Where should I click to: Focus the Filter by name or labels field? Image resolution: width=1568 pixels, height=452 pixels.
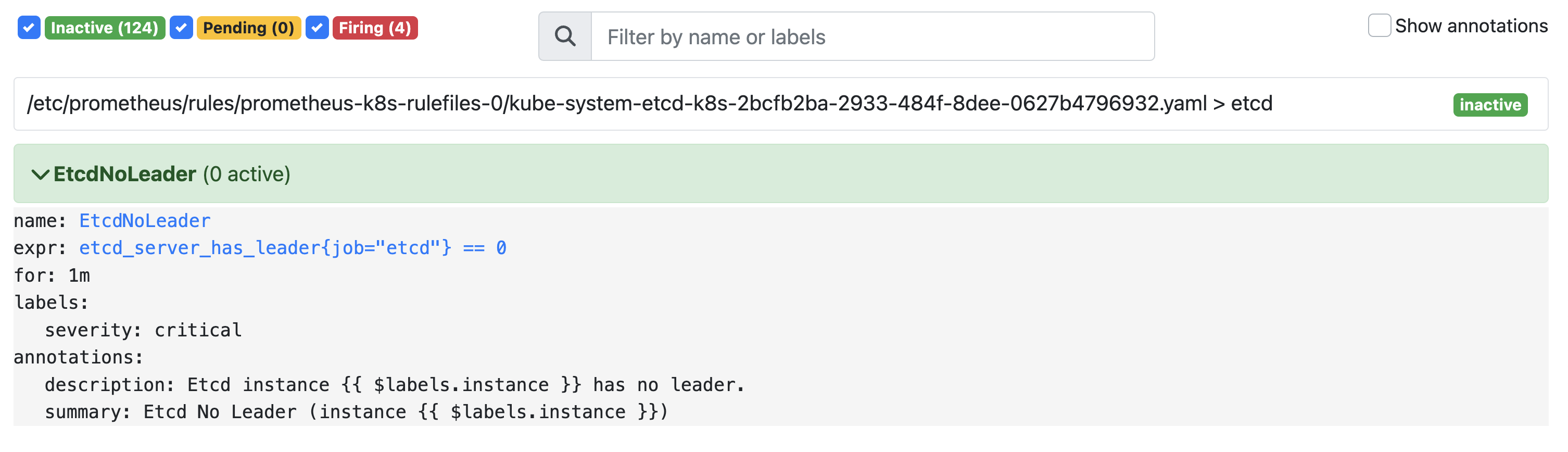pyautogui.click(x=871, y=36)
